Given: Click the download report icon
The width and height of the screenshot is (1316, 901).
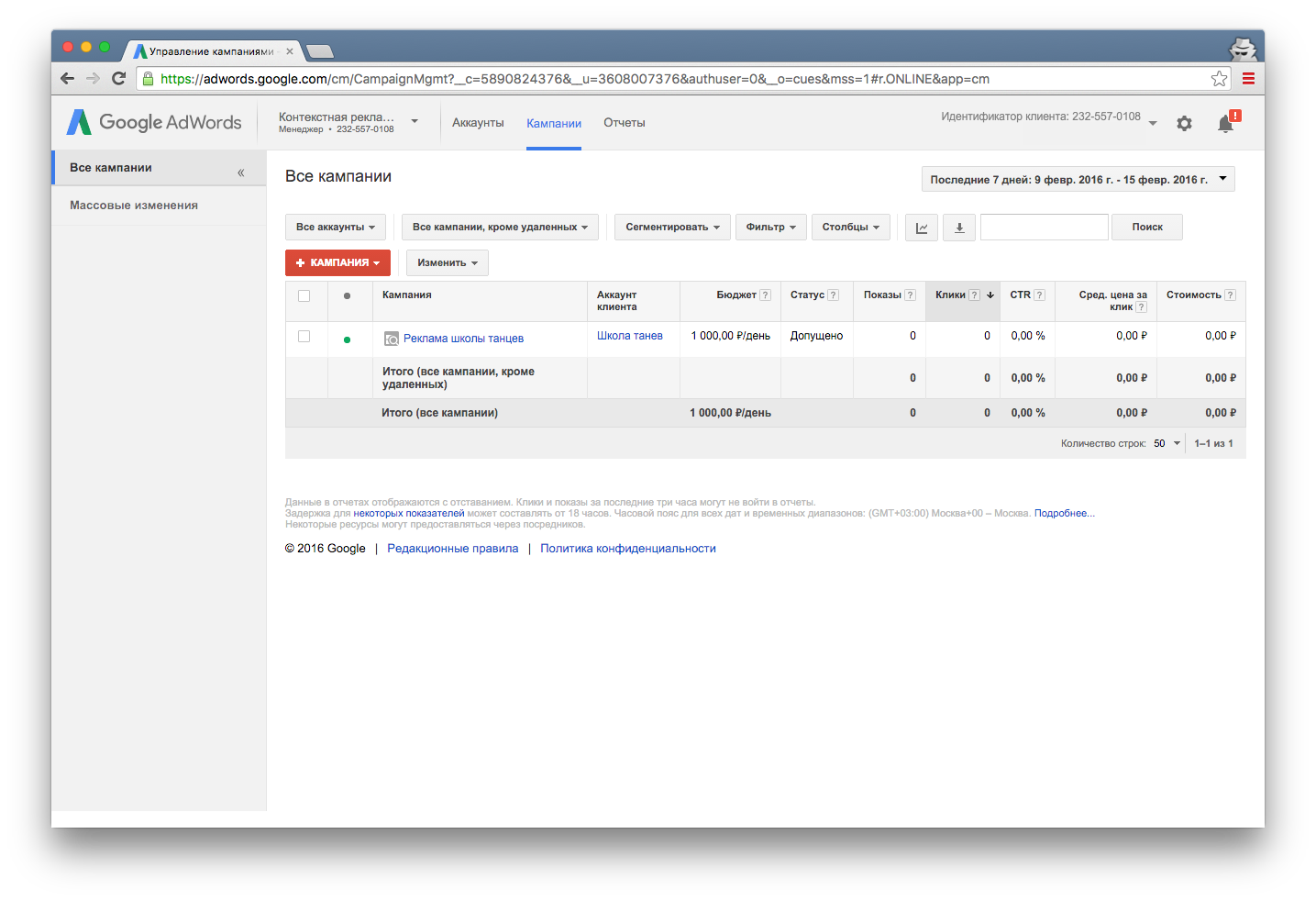Looking at the screenshot, I should 958,228.
